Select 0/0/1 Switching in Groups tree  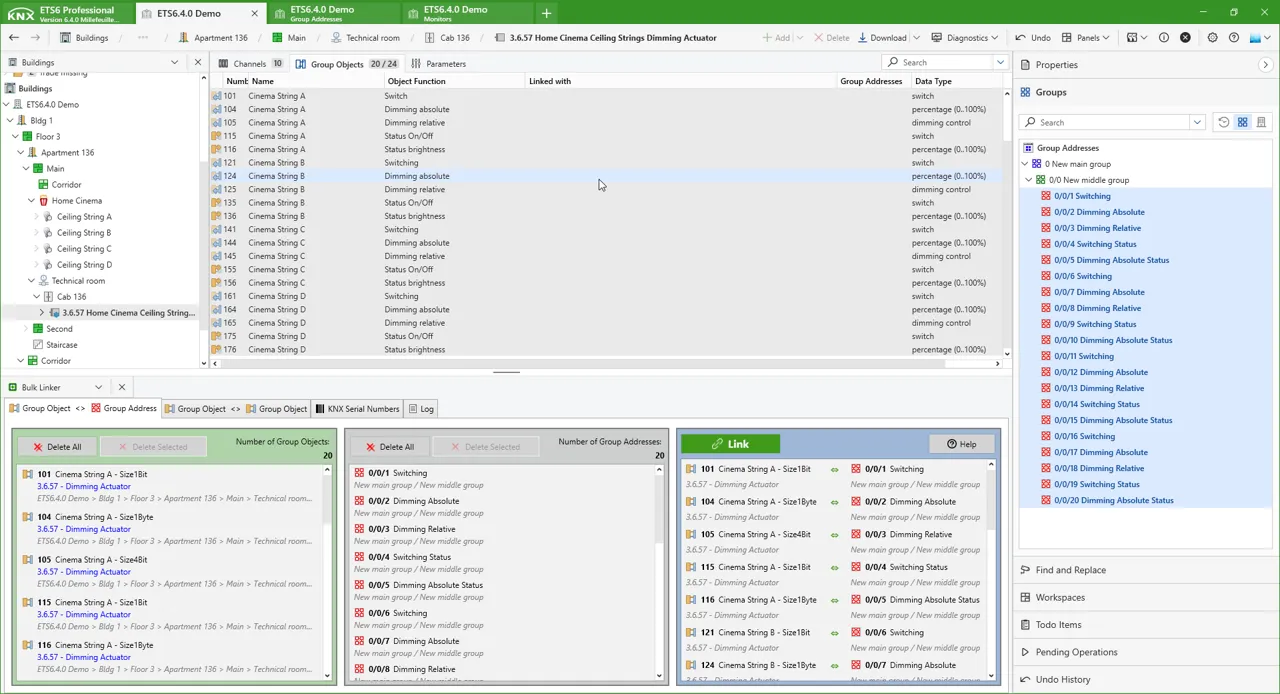pyautogui.click(x=1082, y=196)
